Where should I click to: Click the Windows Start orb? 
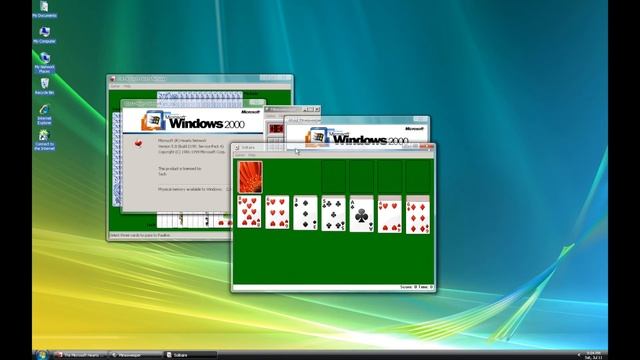(x=41, y=355)
